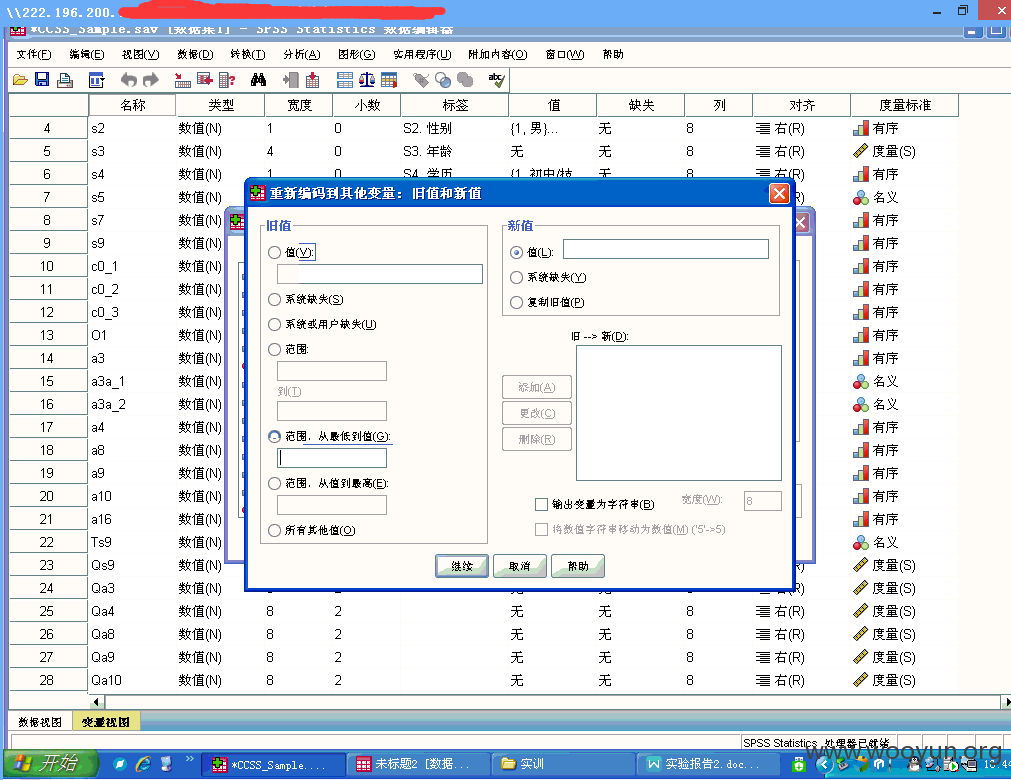Click the Show all variables icon
The height and width of the screenshot is (780, 1011).
[465, 80]
